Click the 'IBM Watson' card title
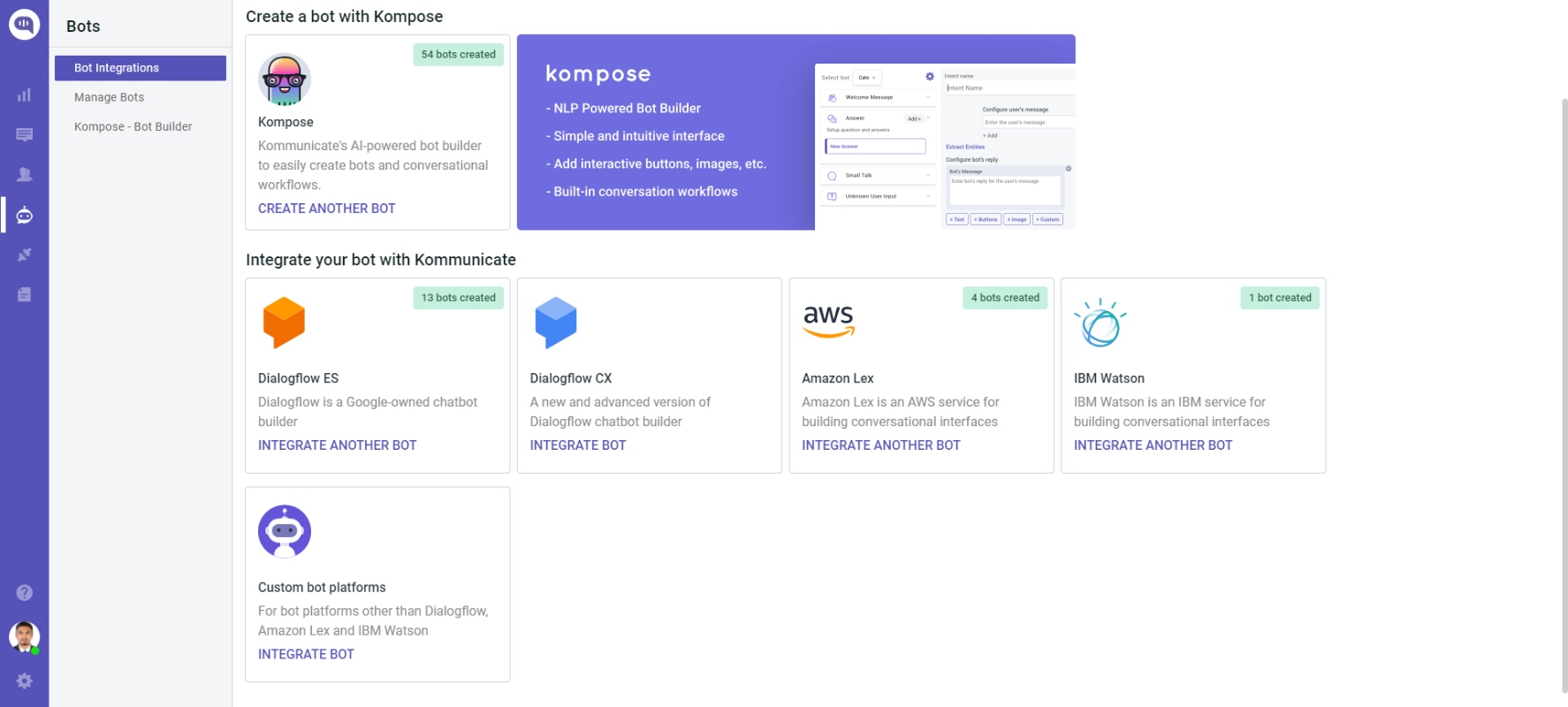 tap(1109, 378)
